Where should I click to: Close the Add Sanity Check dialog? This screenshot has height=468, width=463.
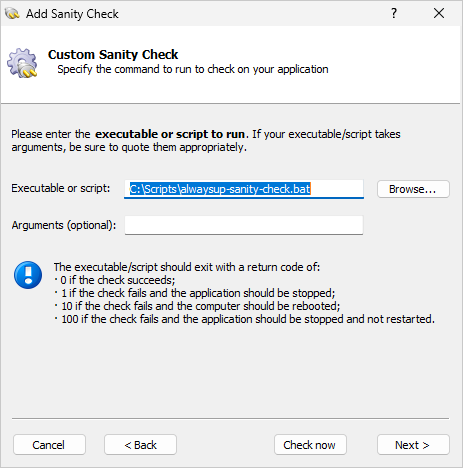[x=439, y=13]
